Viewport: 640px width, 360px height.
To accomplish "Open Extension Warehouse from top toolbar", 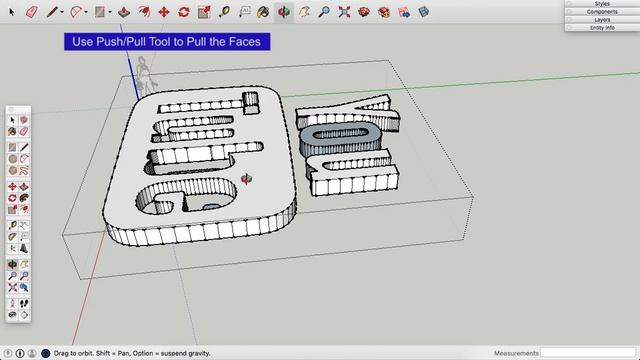I will click(384, 12).
